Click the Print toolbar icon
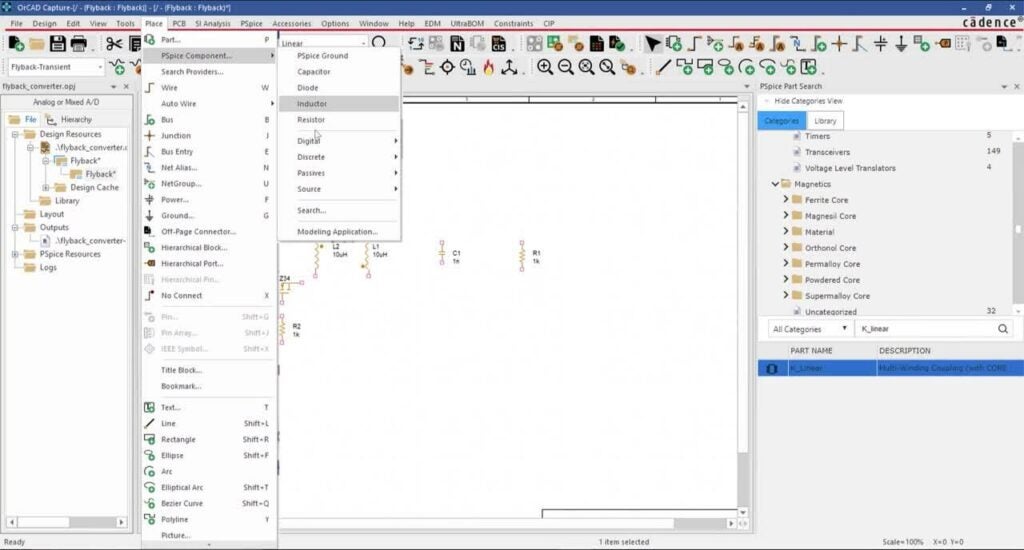The width and height of the screenshot is (1024, 550). click(78, 44)
